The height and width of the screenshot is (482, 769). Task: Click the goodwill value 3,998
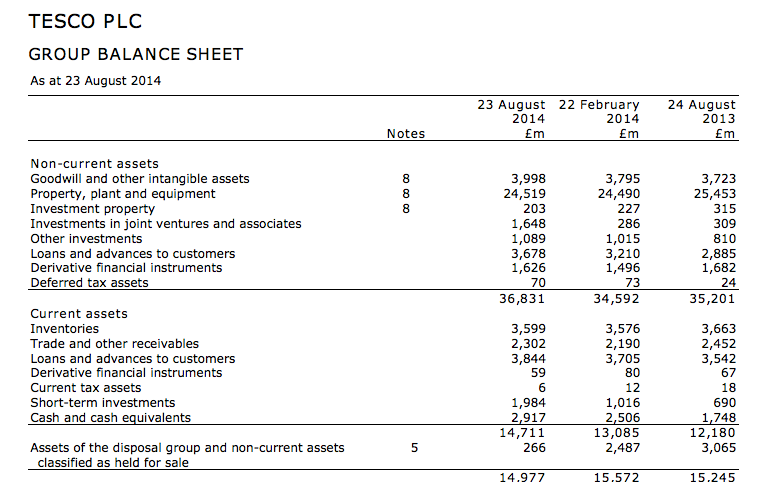click(528, 179)
